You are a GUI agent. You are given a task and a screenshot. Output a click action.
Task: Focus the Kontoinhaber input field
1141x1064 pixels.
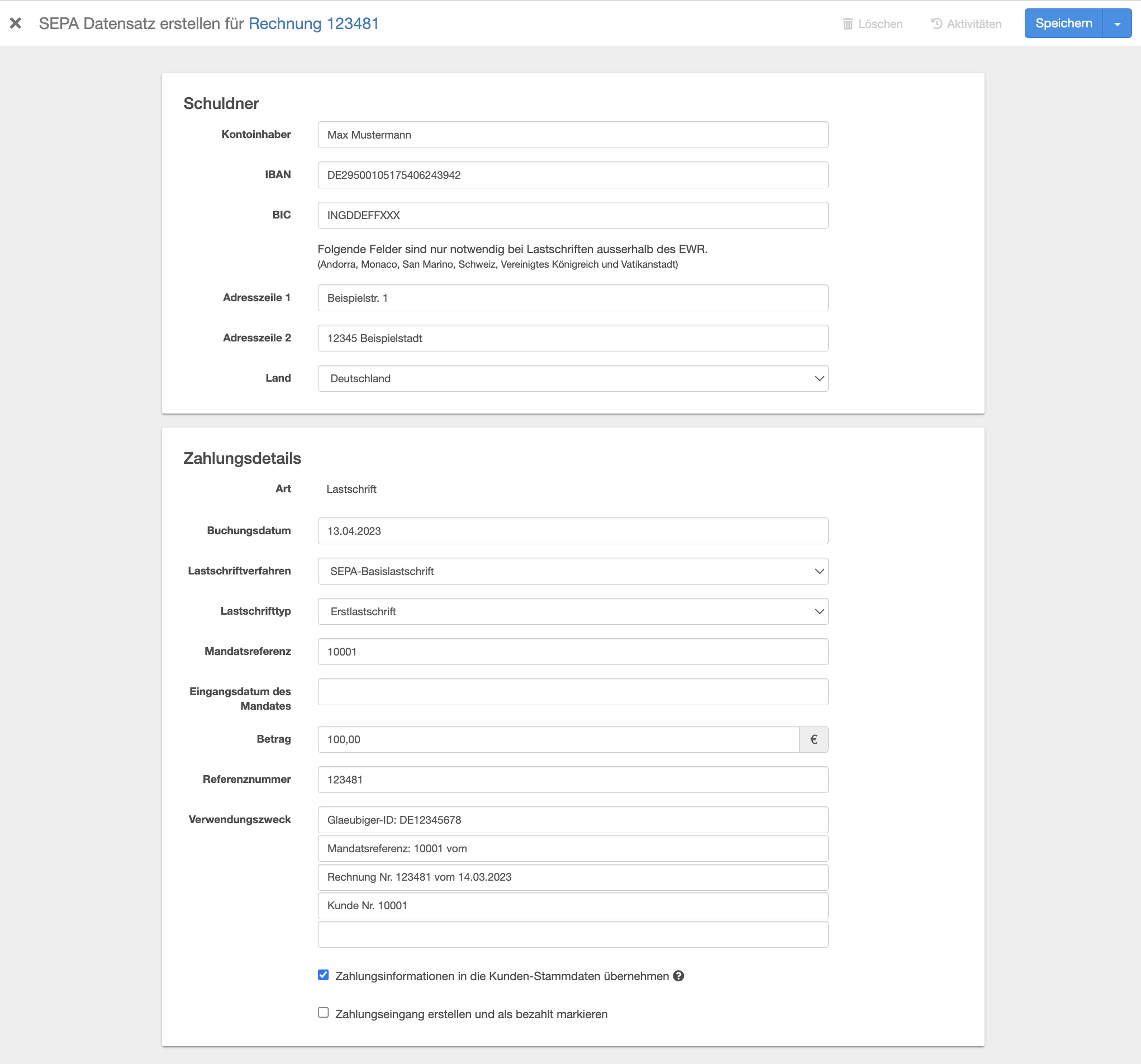pos(572,135)
